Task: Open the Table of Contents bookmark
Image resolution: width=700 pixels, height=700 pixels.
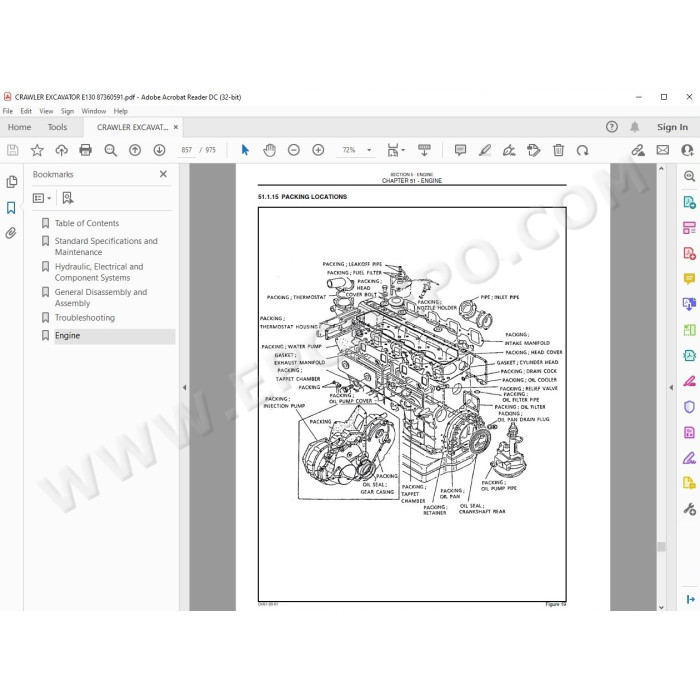Action: (87, 223)
